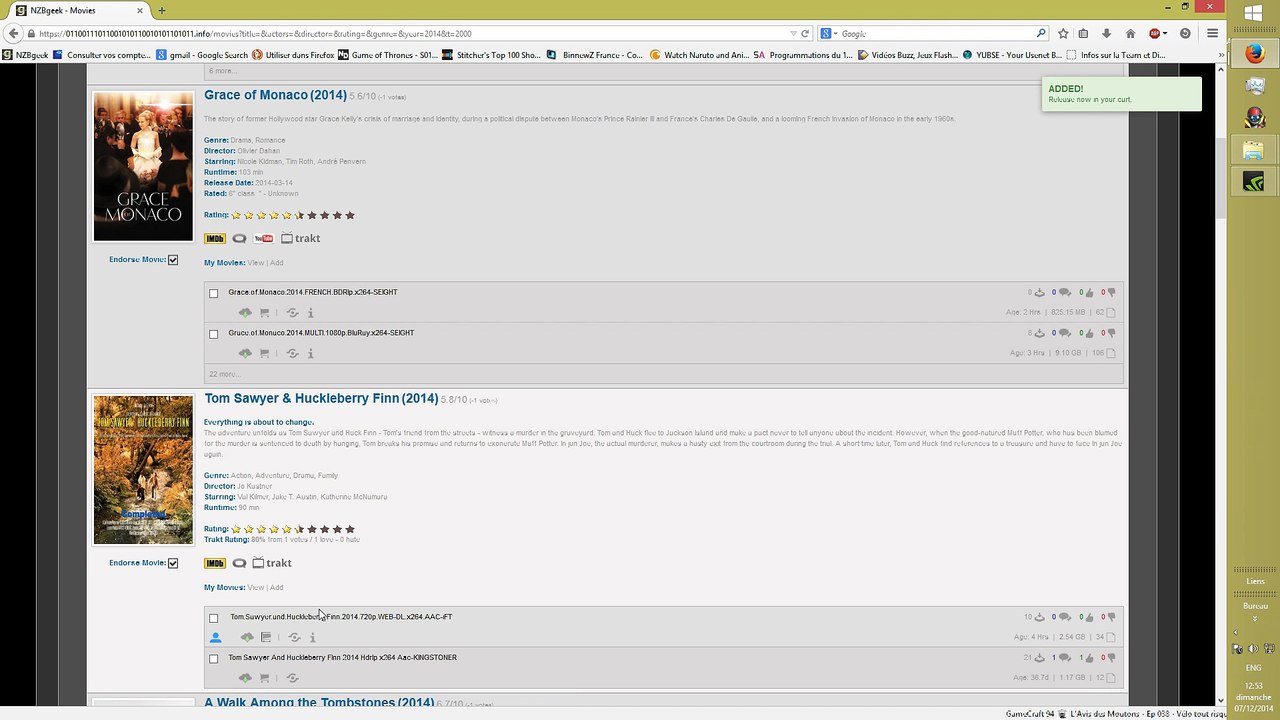Click View under My Movies for Grace of Monaco

256,263
